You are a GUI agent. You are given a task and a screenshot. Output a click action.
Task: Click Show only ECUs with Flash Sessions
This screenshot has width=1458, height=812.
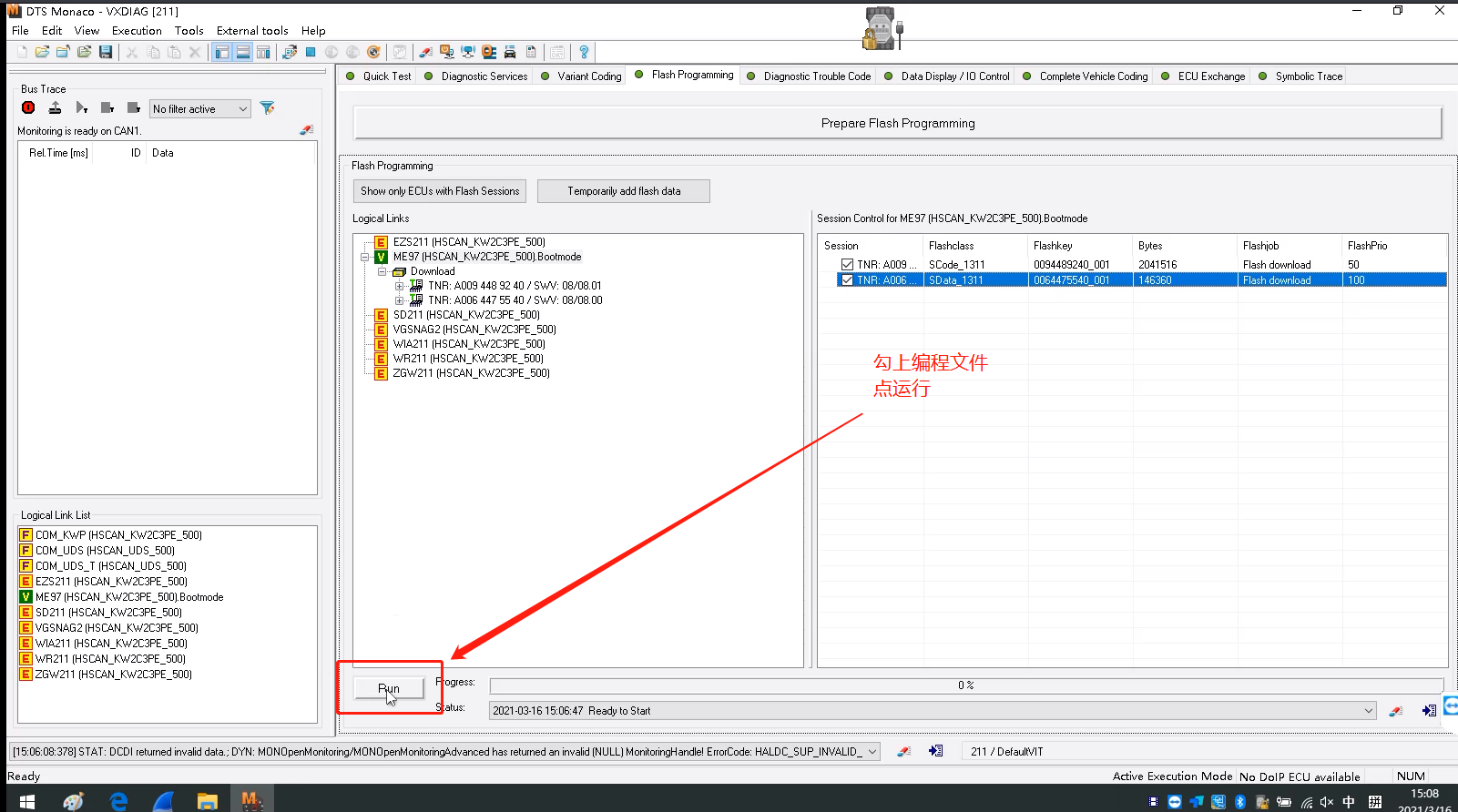[440, 191]
